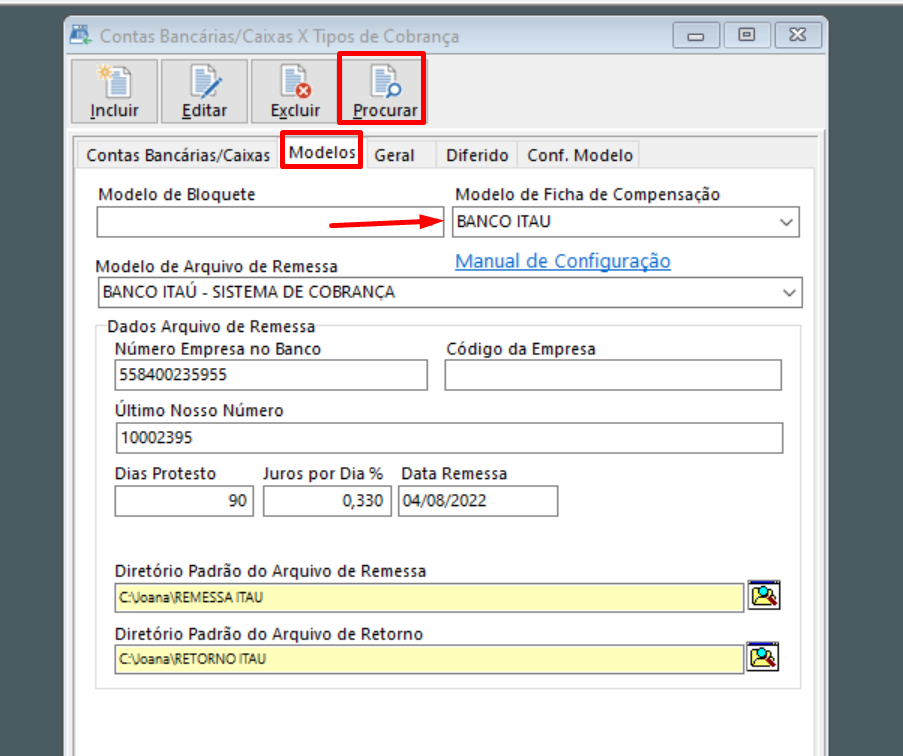Click the Data Remessa date field
903x756 pixels.
click(x=478, y=500)
